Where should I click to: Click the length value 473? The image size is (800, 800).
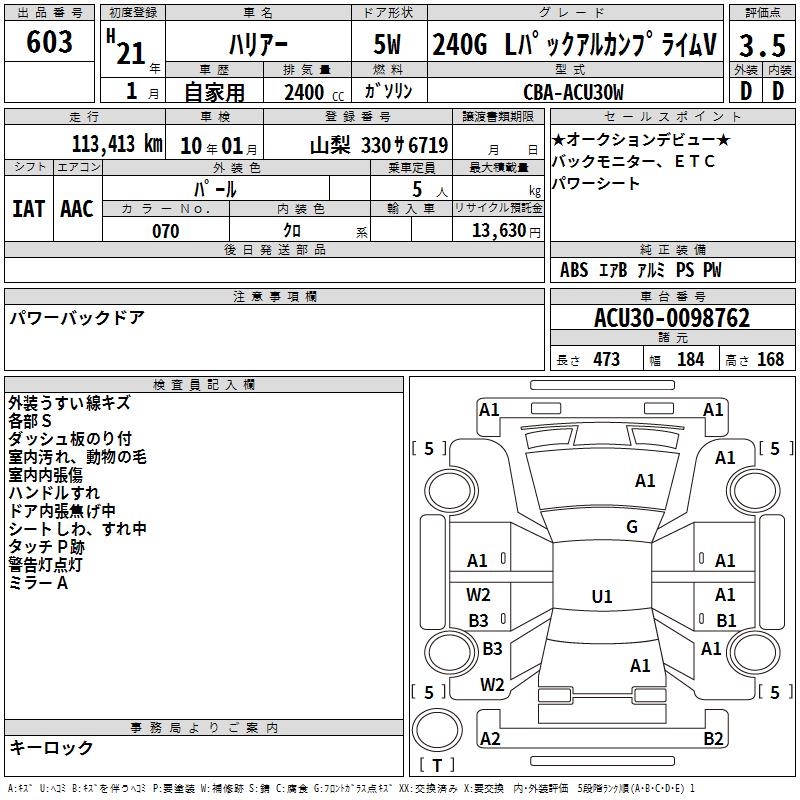[x=606, y=360]
